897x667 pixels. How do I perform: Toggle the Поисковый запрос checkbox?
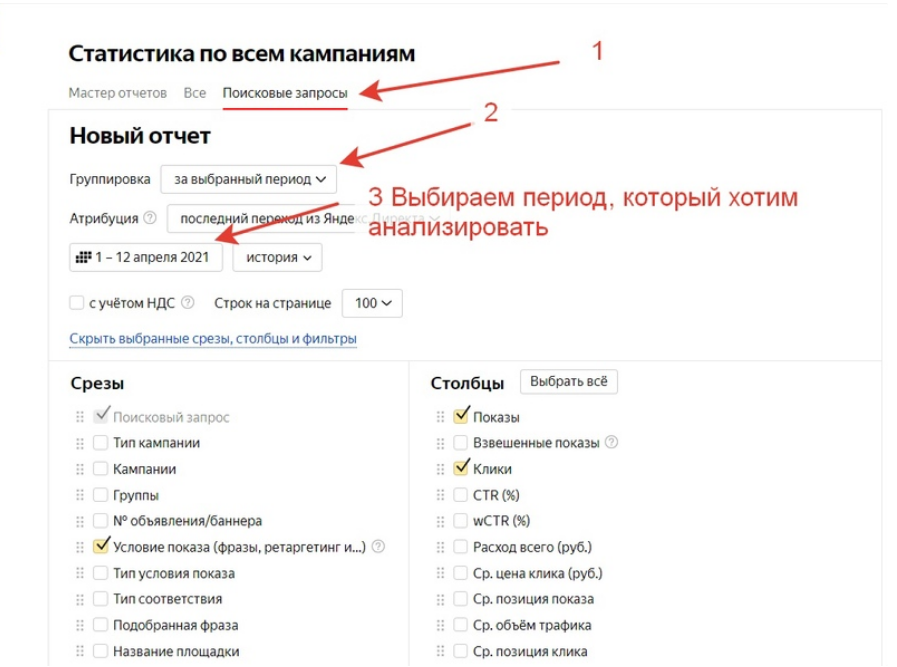101,416
